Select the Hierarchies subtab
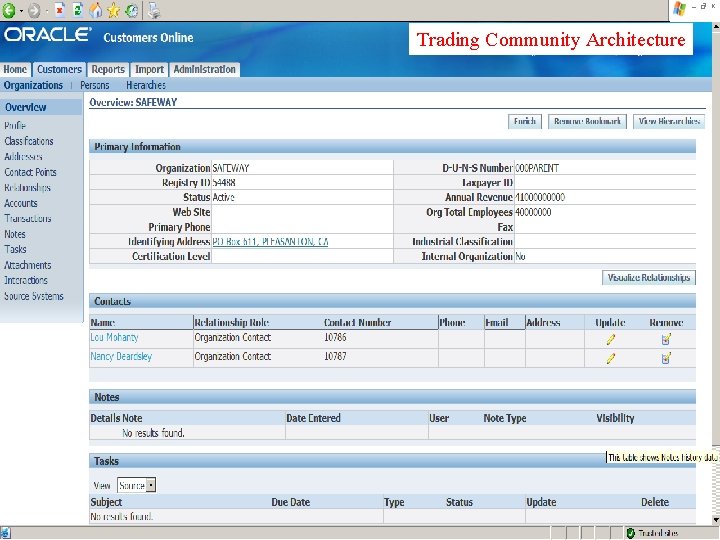 [x=146, y=85]
